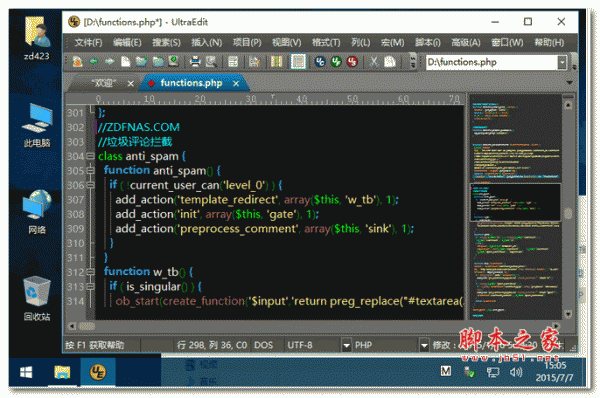Screen dimensions: 600x398
Task: Open the 格式(T) menu
Action: (326, 42)
